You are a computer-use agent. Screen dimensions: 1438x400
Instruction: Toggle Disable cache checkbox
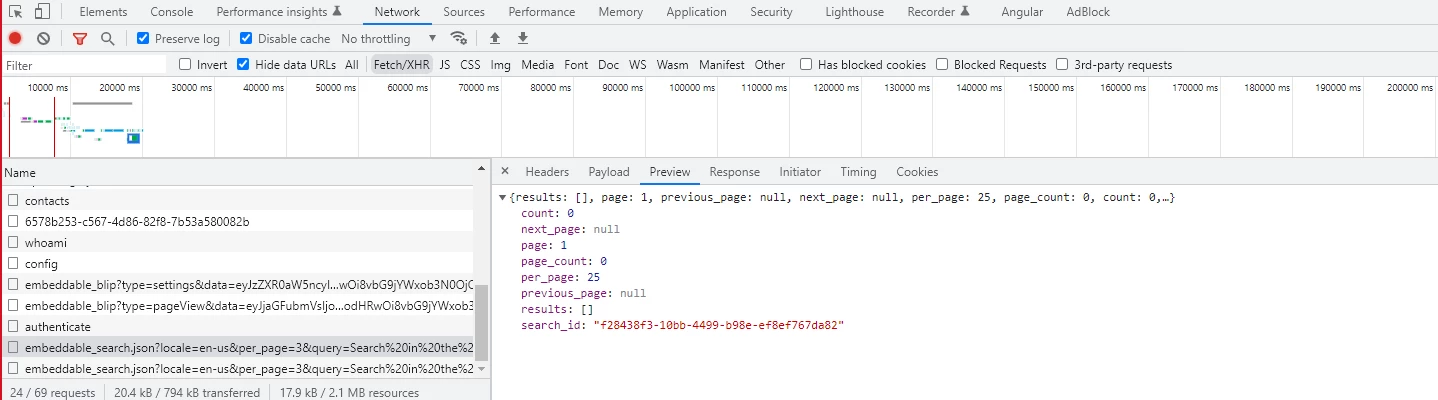(x=246, y=38)
